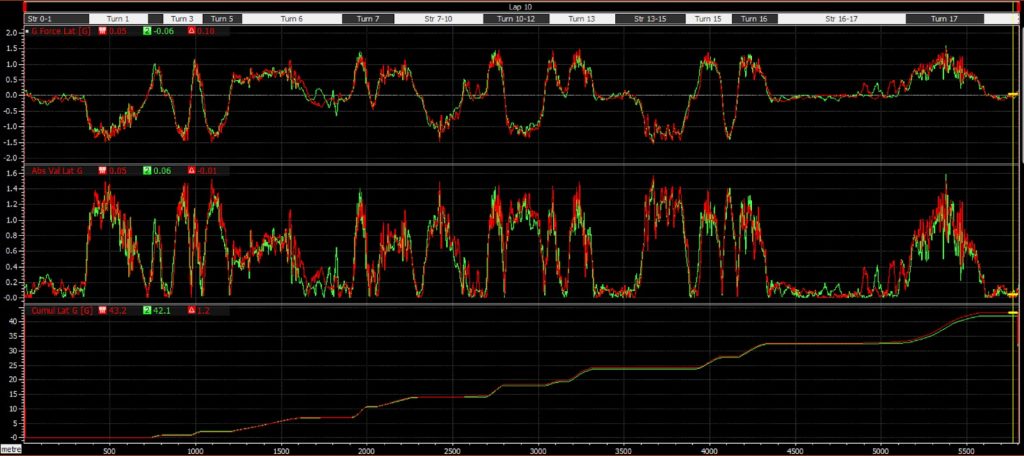Click the Lap 10 header bar
Screen dimensions: 1024x456
pos(520,7)
